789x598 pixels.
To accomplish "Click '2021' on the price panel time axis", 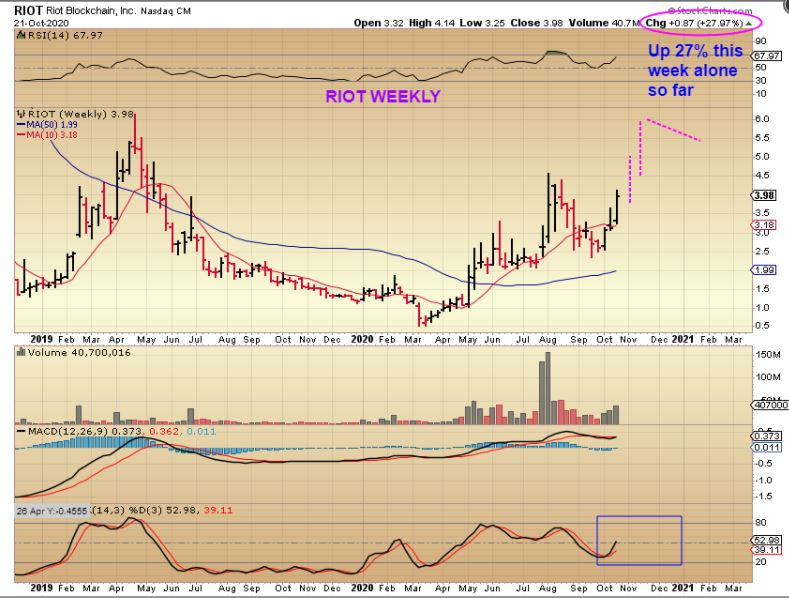I will [x=683, y=339].
